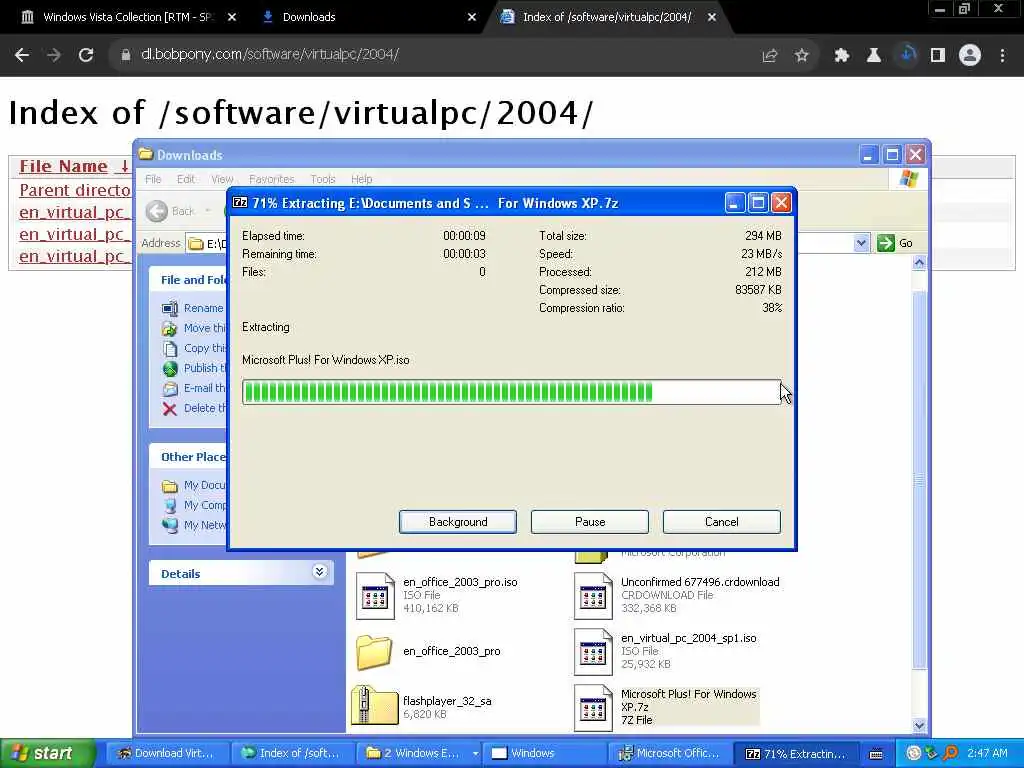Select the en_office_2003_pro folder

click(x=429, y=651)
